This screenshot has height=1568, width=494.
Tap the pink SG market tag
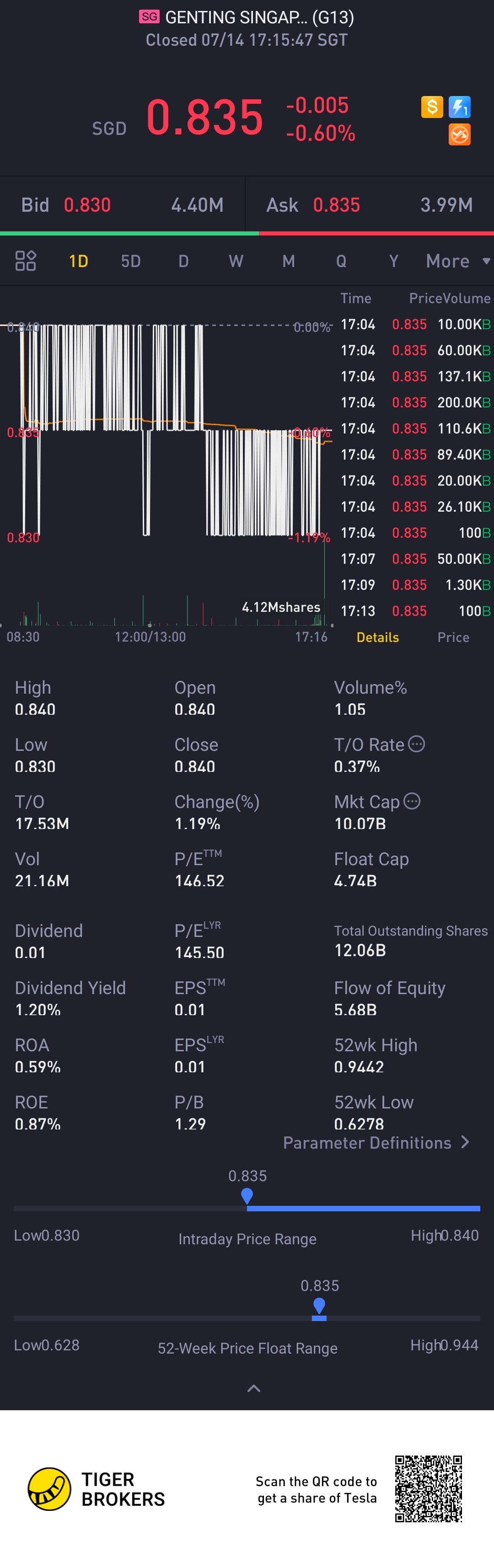(x=149, y=16)
